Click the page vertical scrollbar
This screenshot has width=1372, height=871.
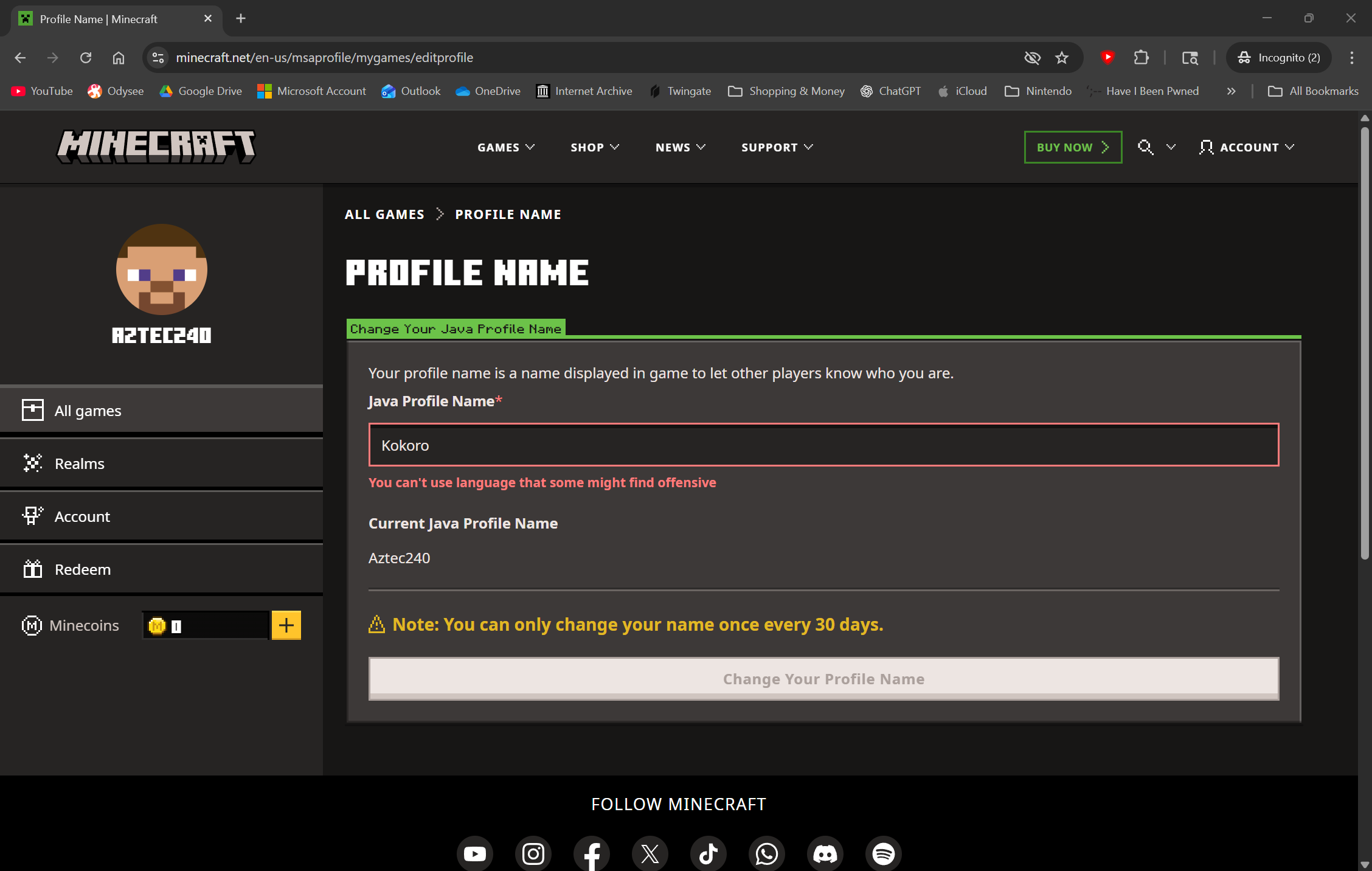(x=1364, y=341)
